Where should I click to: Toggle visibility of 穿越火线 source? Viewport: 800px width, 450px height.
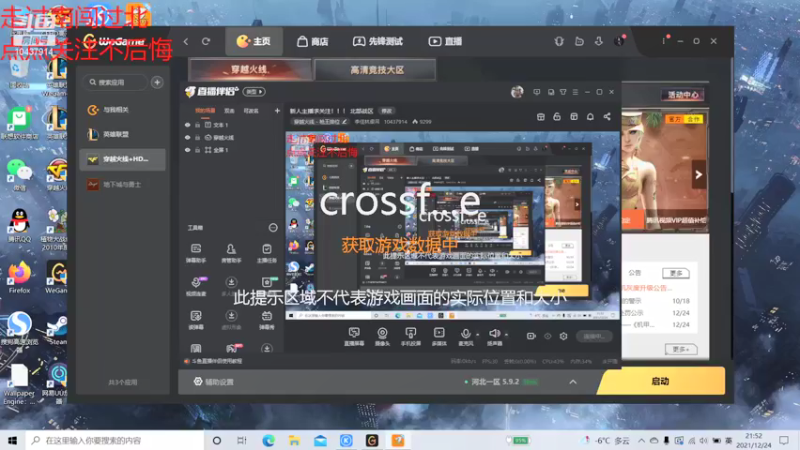187,138
